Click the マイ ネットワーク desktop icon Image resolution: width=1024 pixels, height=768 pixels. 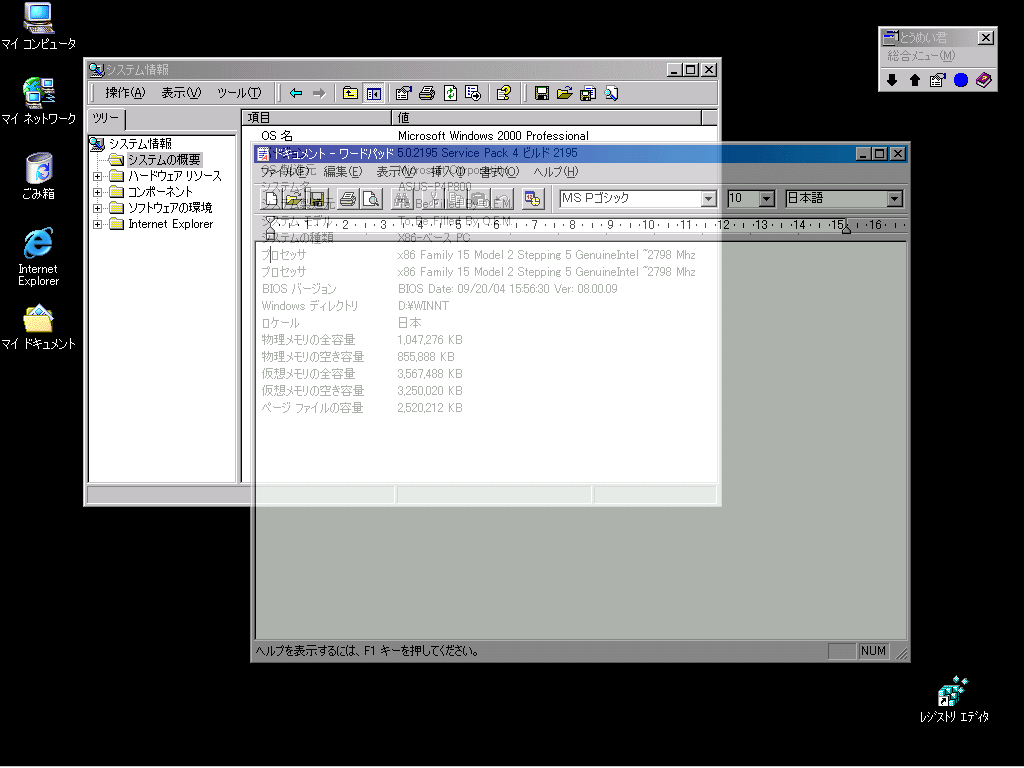coord(39,101)
